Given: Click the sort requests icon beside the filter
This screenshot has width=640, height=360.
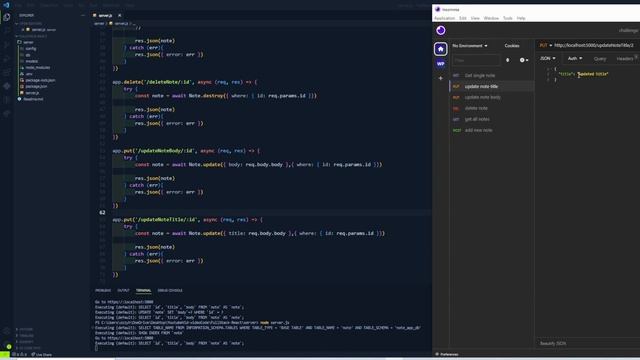Looking at the screenshot, I should 508,60.
